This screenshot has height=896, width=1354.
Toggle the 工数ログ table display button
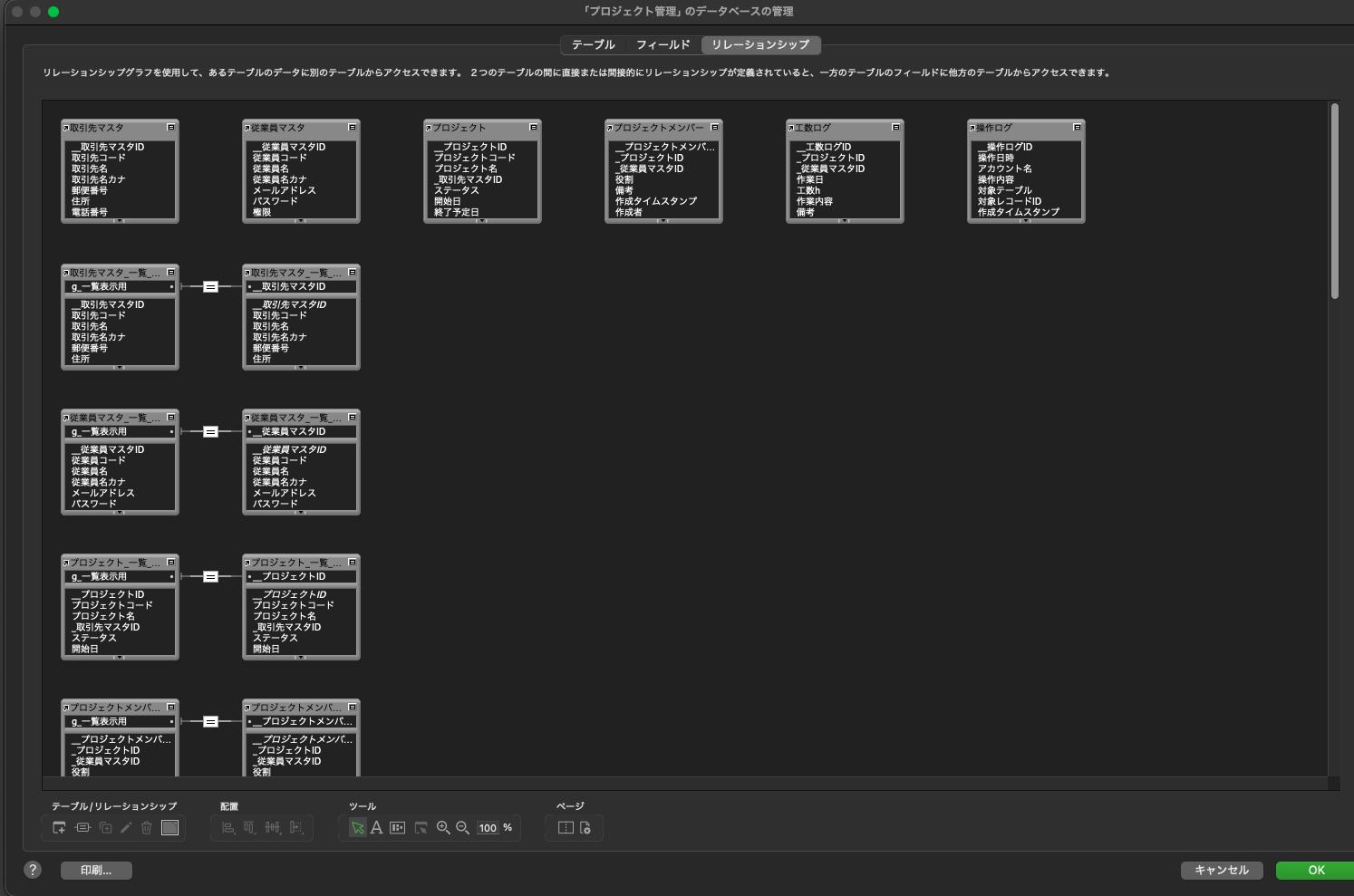(x=895, y=128)
